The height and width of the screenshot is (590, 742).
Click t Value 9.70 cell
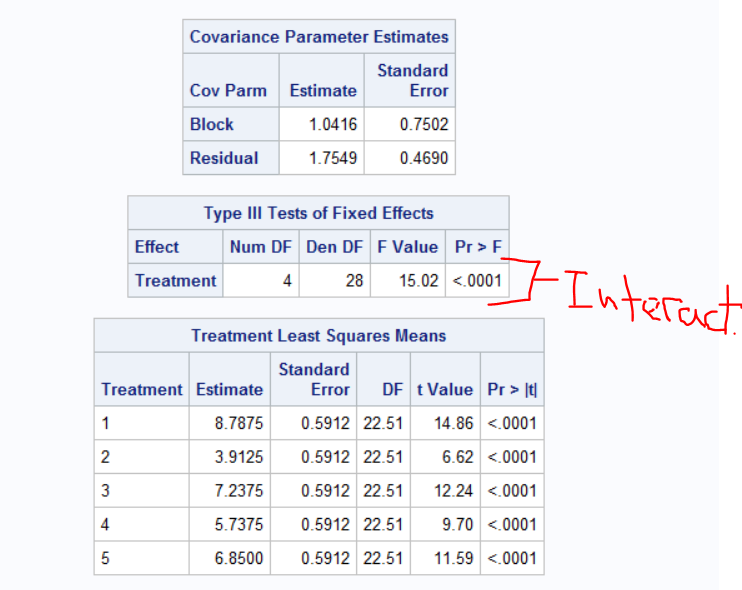coord(458,524)
